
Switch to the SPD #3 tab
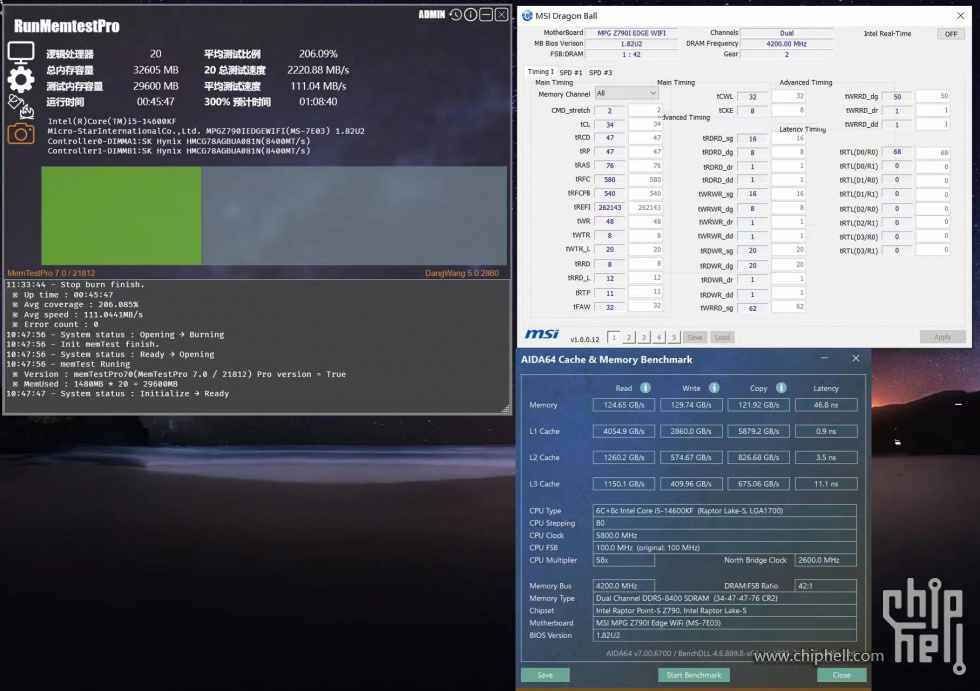(x=600, y=72)
